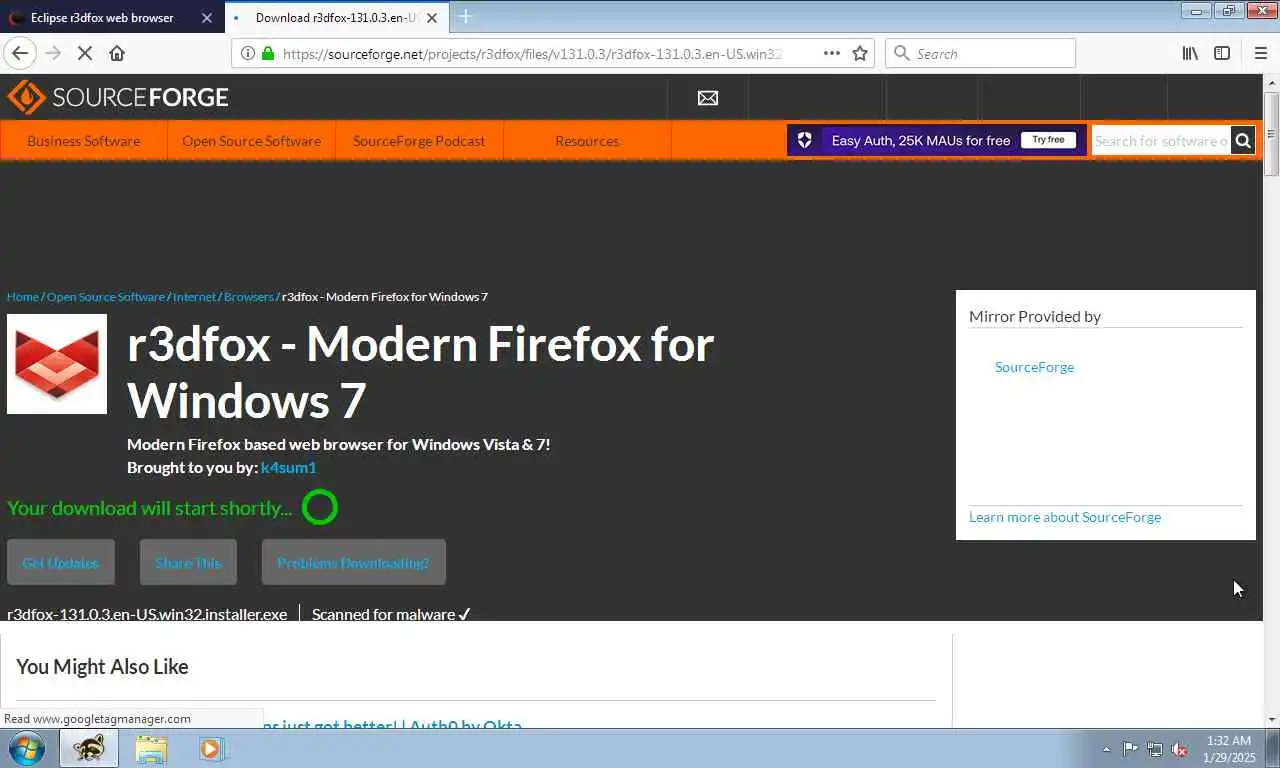Viewport: 1280px width, 768px height.
Task: Click into the browser Search box
Action: tap(980, 54)
